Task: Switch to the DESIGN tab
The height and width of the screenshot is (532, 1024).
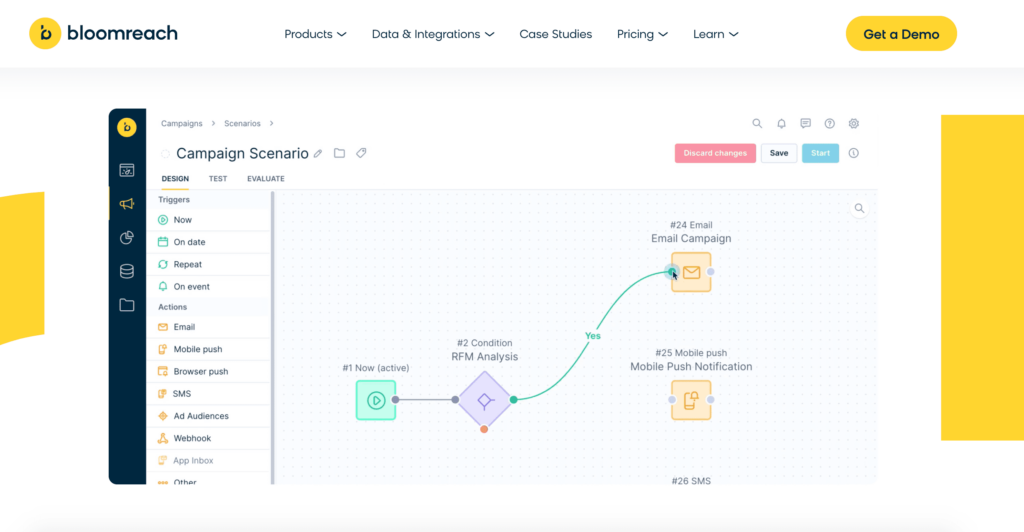Action: click(x=175, y=179)
